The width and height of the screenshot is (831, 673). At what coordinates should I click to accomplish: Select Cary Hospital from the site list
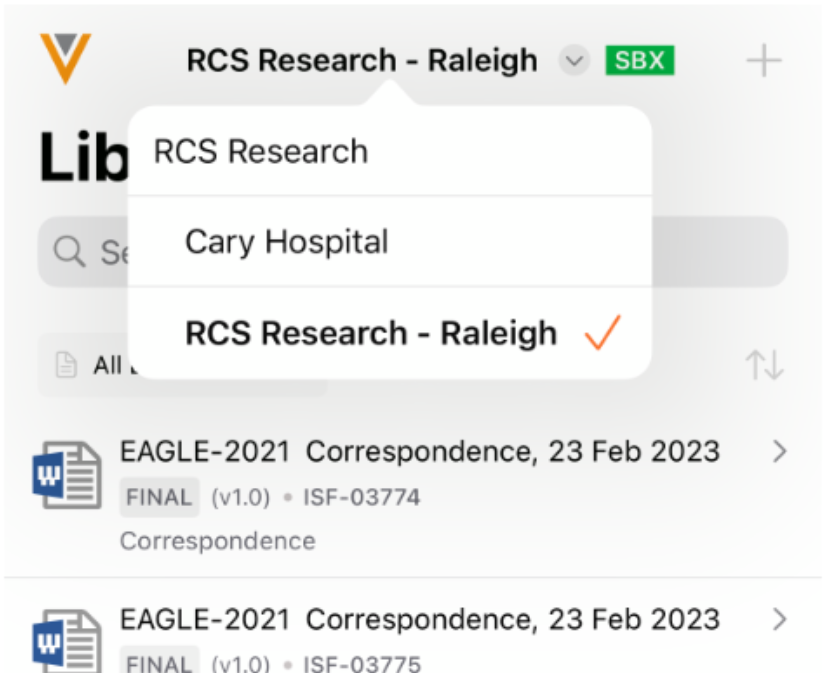[x=287, y=242]
